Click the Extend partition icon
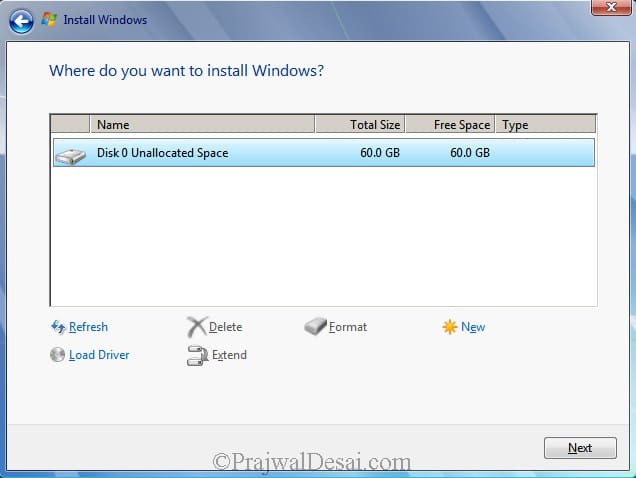The height and width of the screenshot is (478, 636). pyautogui.click(x=198, y=355)
